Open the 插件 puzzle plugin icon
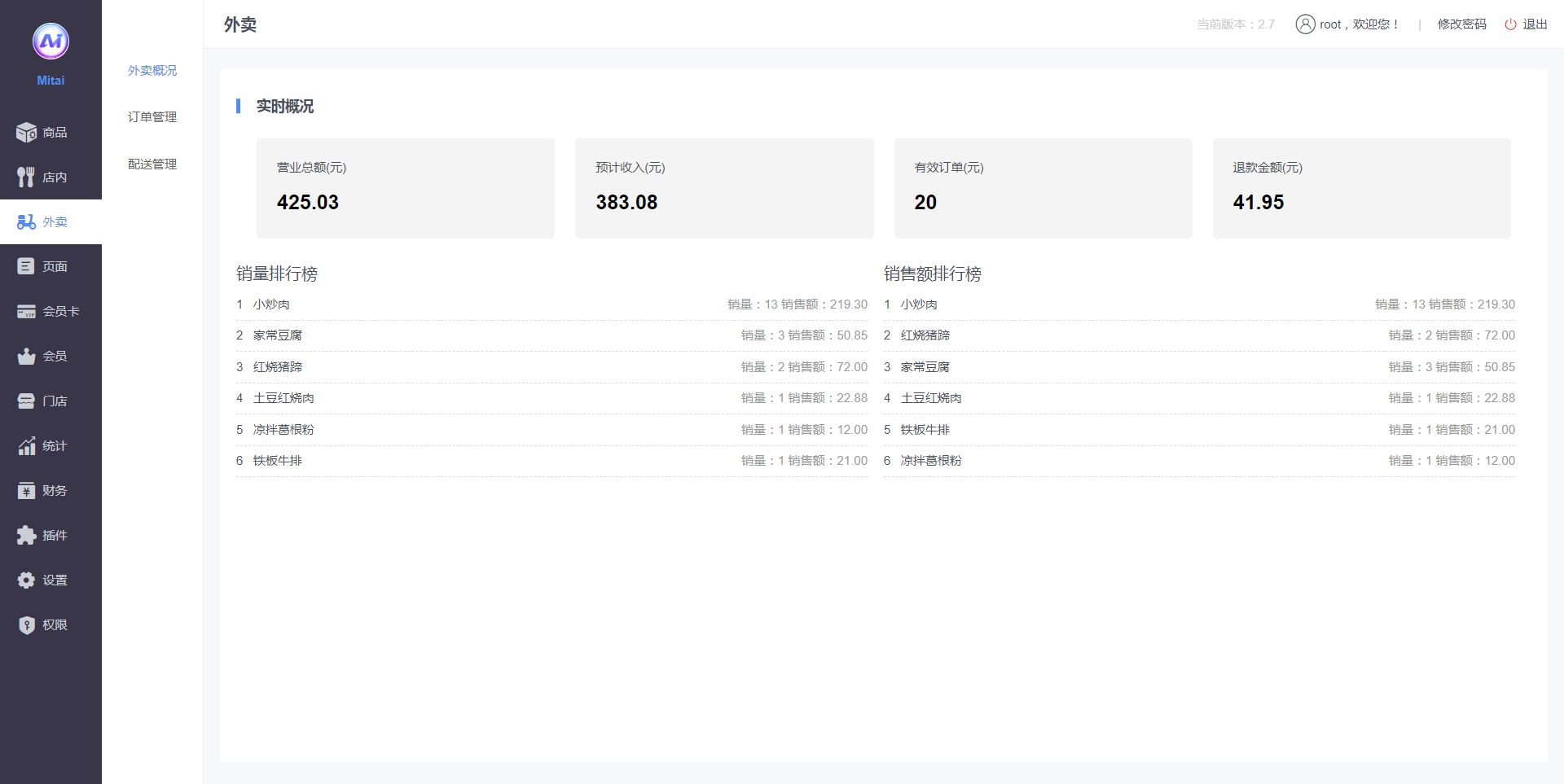 [x=26, y=535]
